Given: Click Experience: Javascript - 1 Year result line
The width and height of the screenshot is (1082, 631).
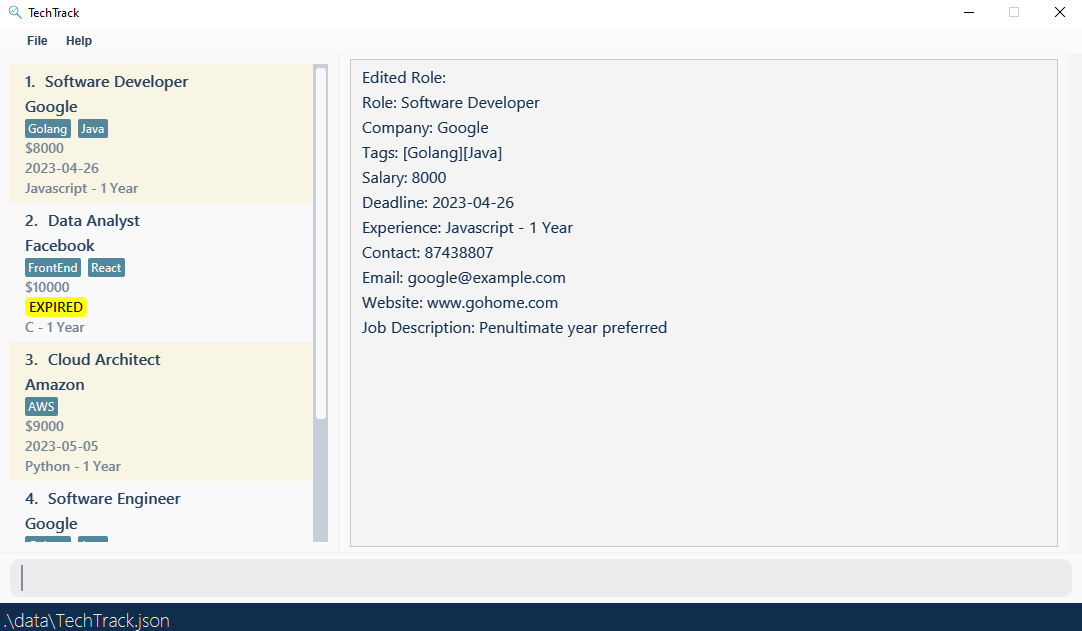Looking at the screenshot, I should pyautogui.click(x=467, y=228).
